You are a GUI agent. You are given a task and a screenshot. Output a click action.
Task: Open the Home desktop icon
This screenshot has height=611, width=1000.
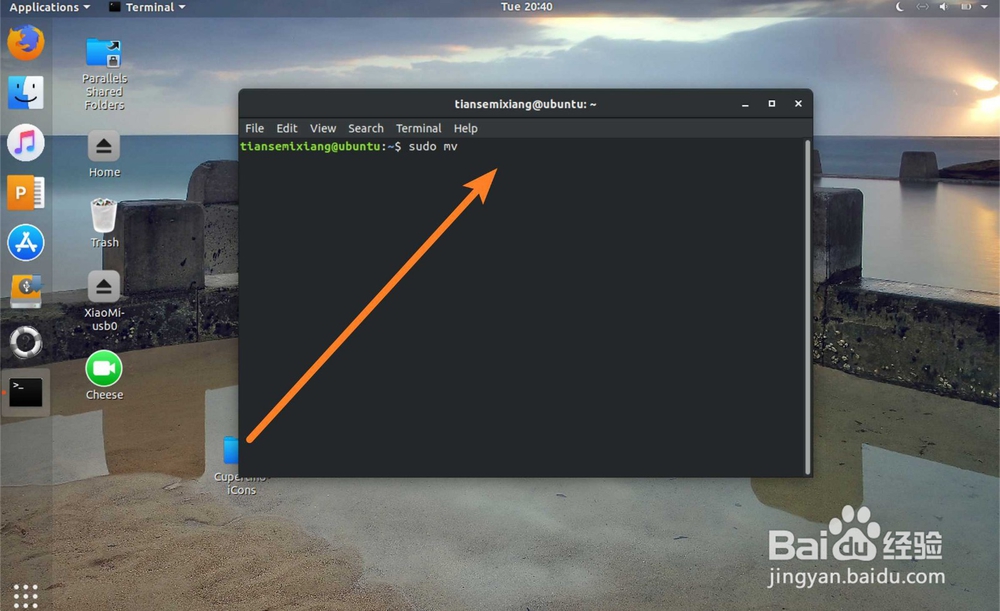pyautogui.click(x=104, y=155)
